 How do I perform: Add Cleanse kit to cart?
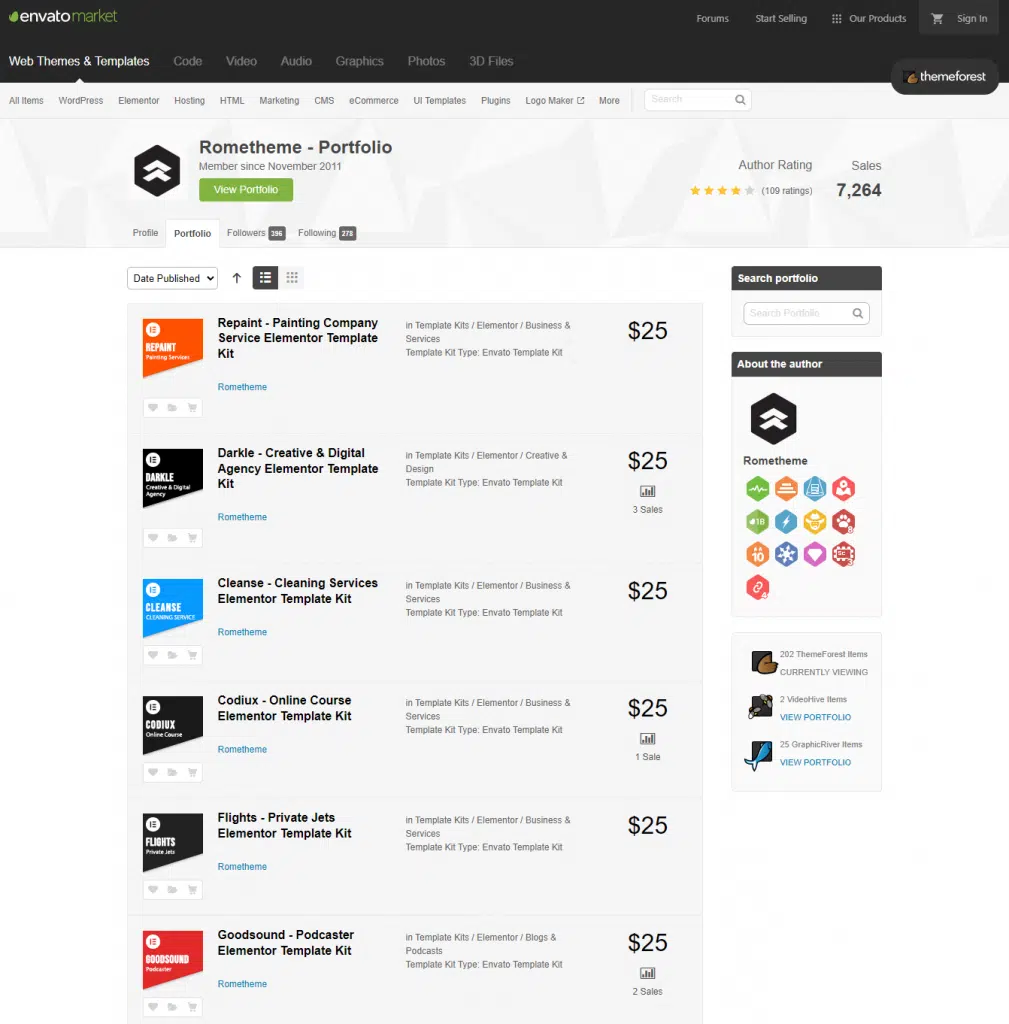point(192,655)
